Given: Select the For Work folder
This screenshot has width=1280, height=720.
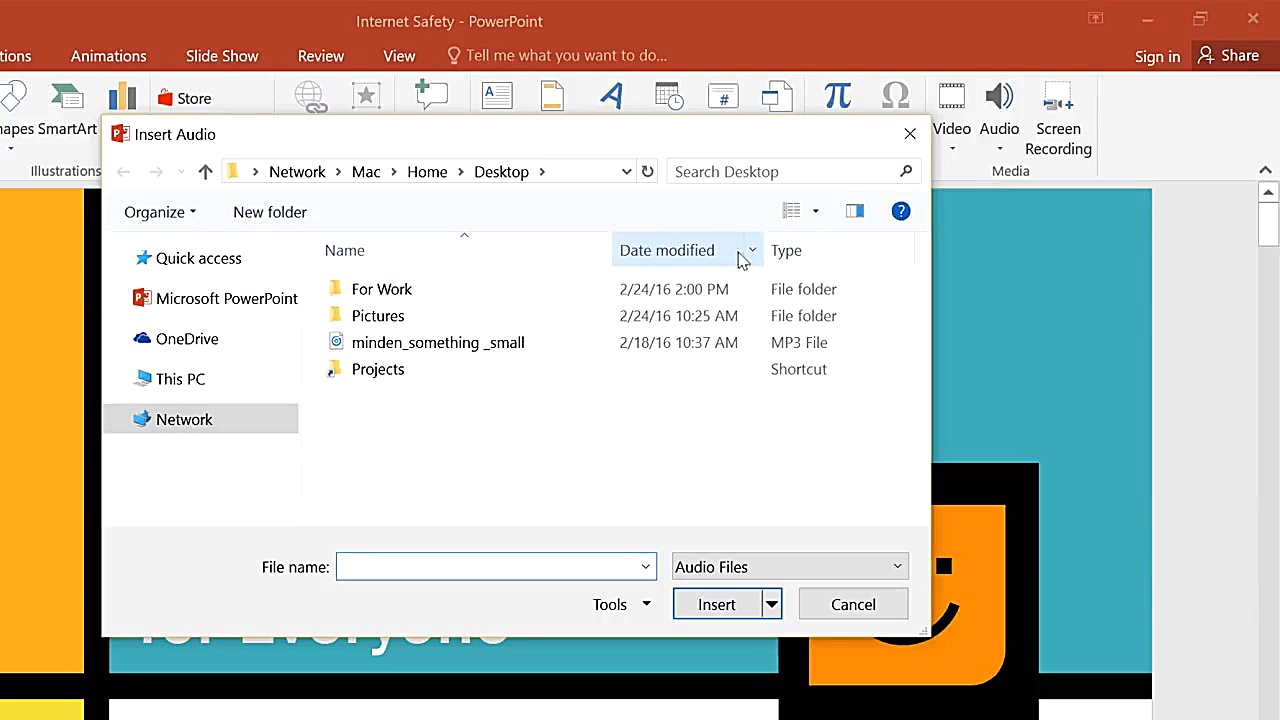Looking at the screenshot, I should click(381, 289).
